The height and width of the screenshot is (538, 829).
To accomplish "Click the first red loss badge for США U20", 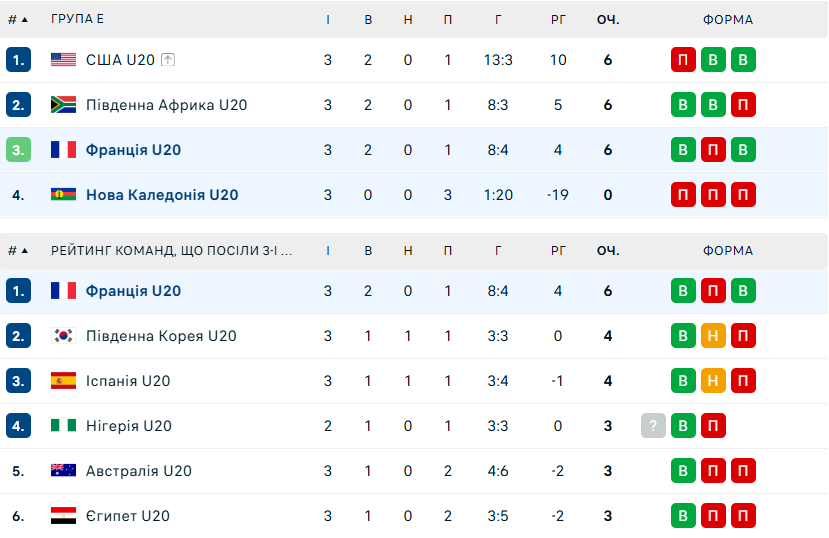I will click(x=683, y=60).
